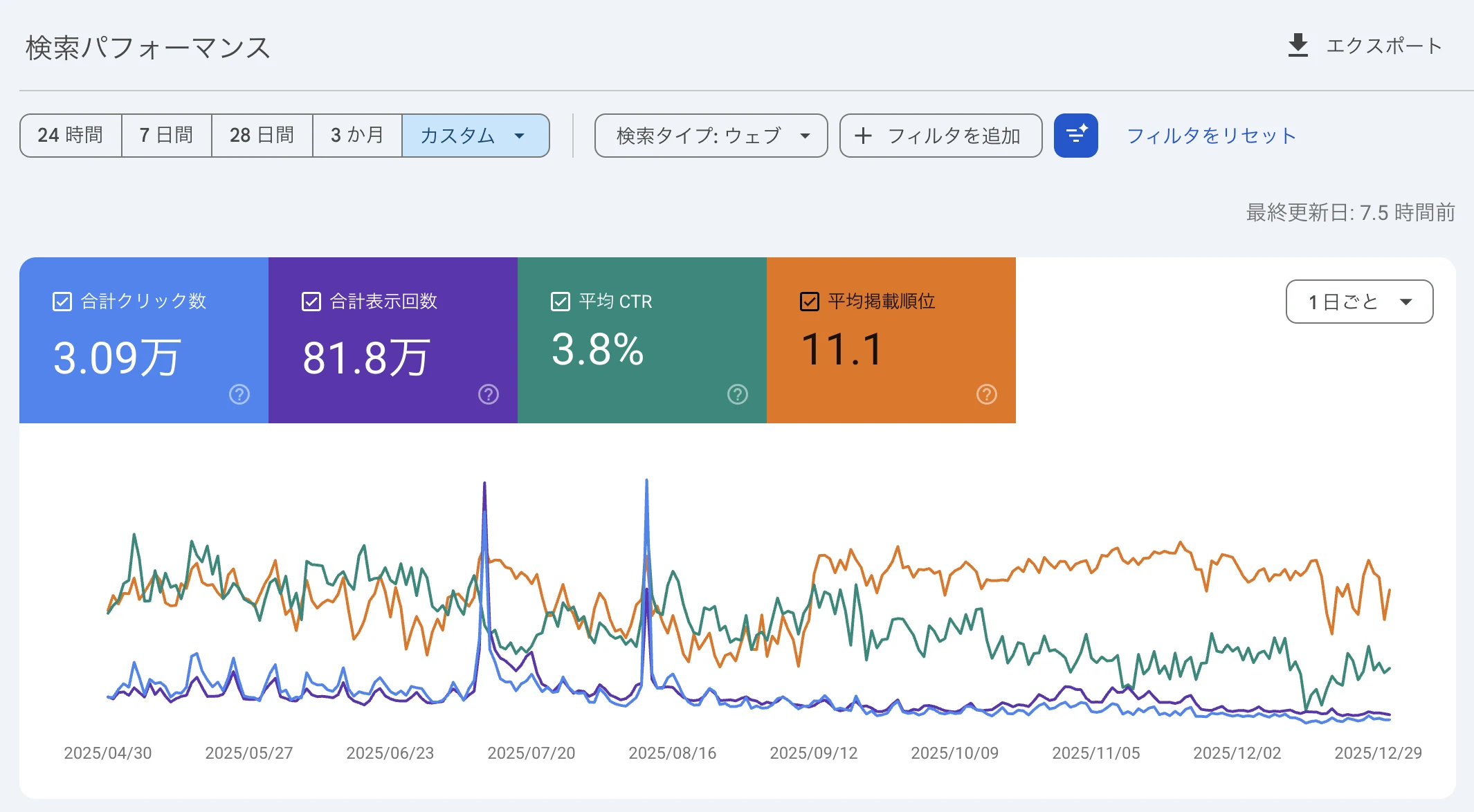Click the 2025/06/23 axis date label
This screenshot has height=812, width=1474.
[390, 753]
